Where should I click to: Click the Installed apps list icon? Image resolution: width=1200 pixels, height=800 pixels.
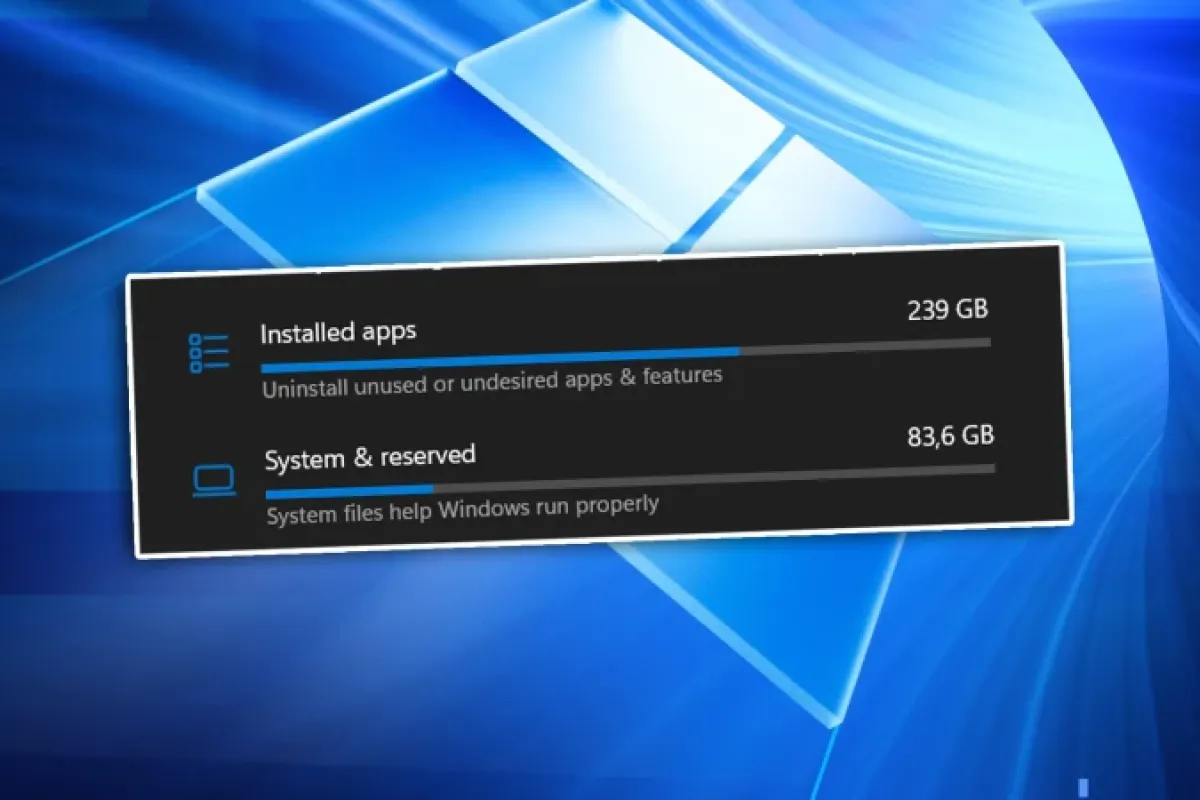pos(209,354)
